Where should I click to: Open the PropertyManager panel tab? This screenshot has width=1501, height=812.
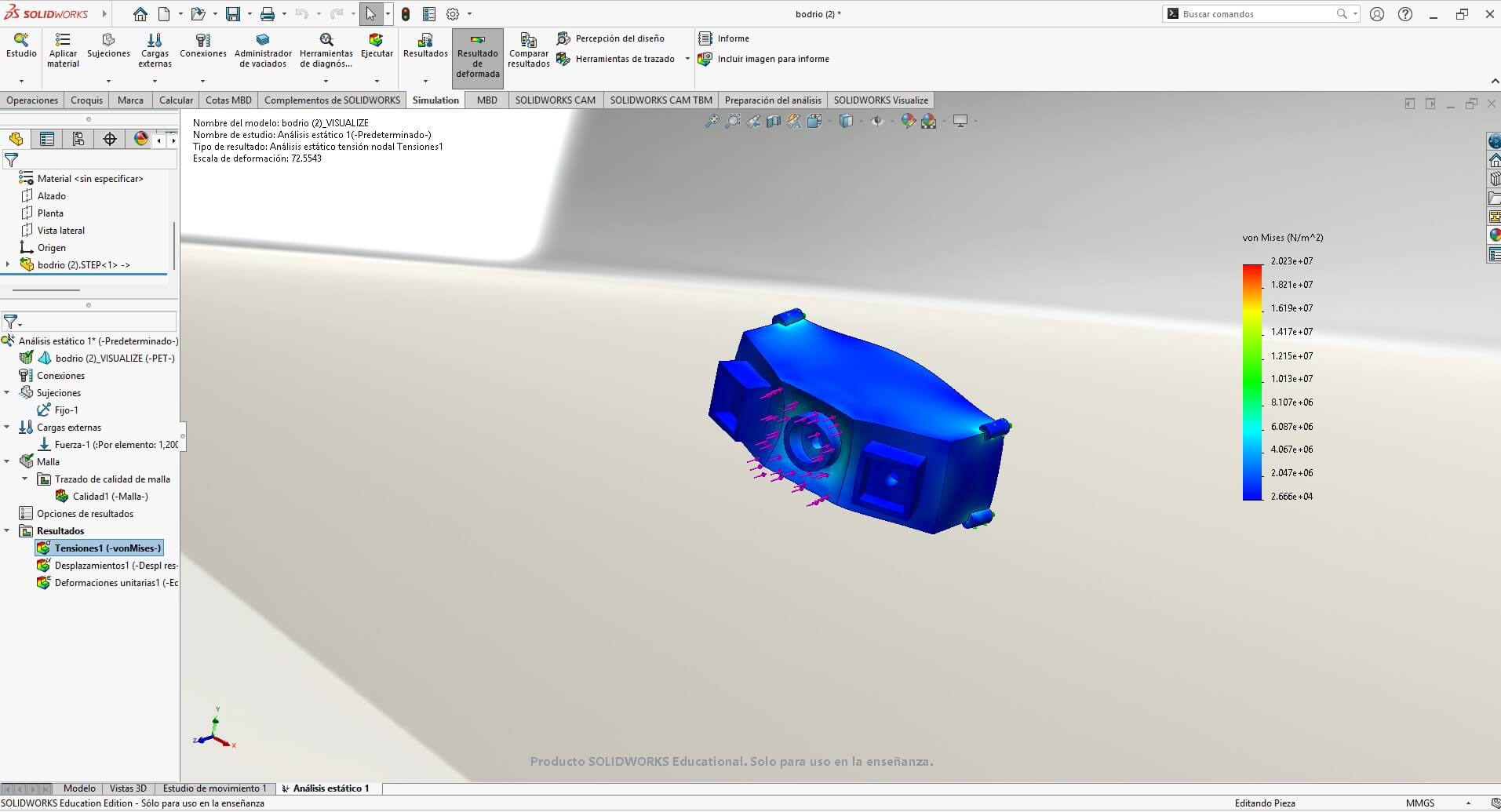point(47,140)
